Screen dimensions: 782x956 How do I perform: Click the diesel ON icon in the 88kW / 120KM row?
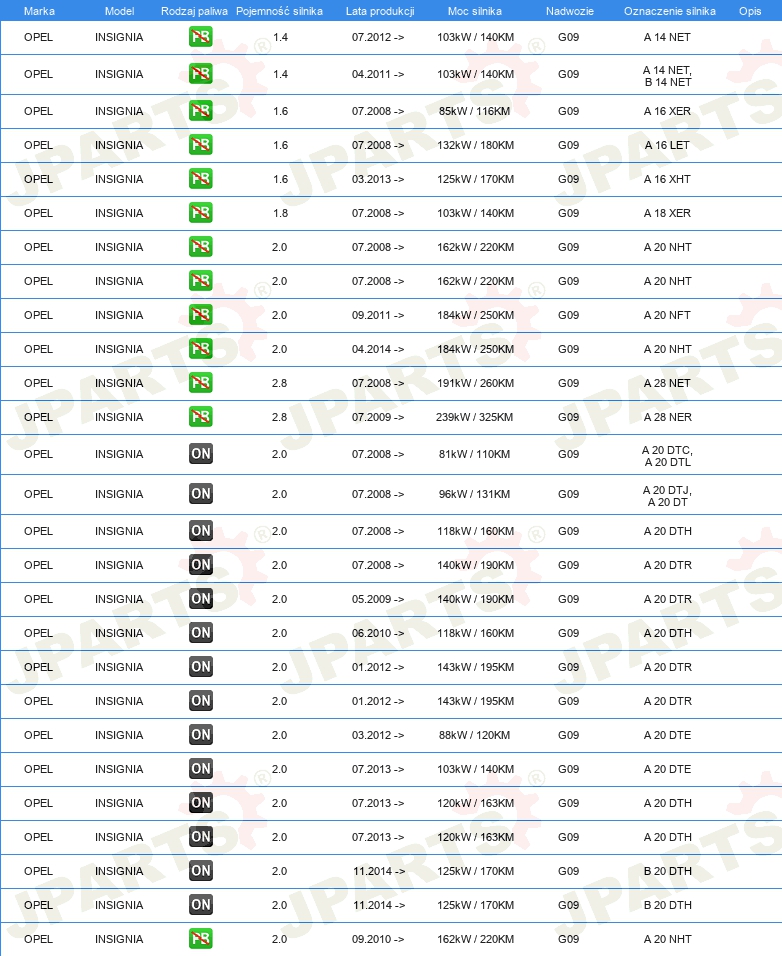pos(201,735)
